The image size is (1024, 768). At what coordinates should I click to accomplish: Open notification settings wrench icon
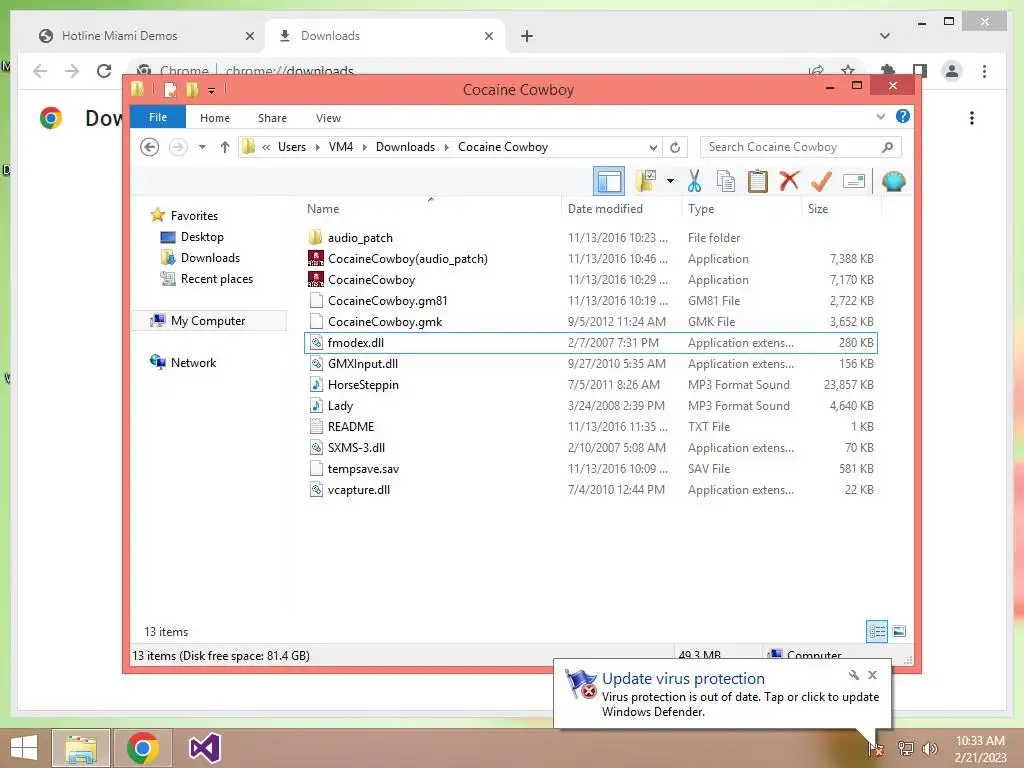pos(854,675)
